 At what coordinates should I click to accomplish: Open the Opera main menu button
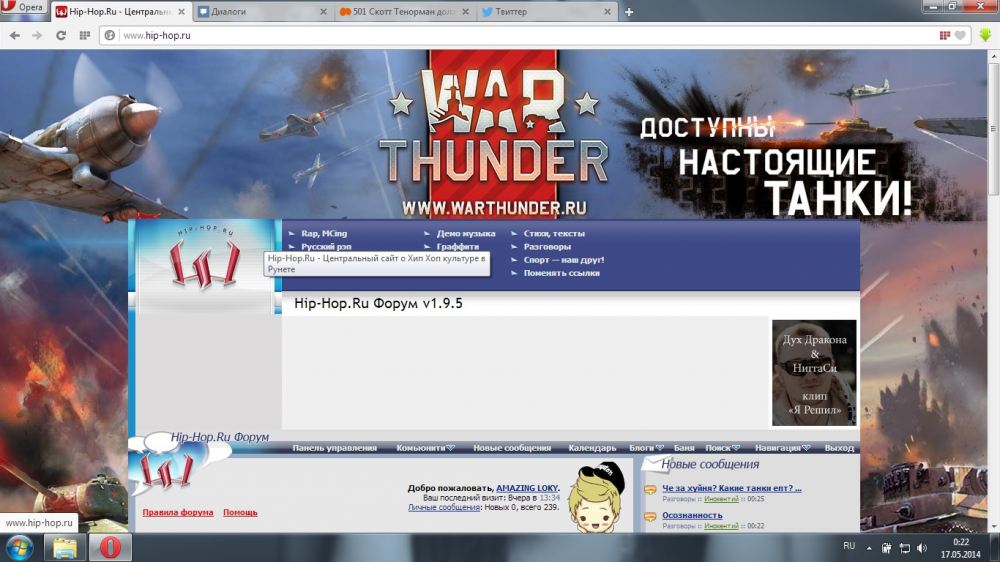click(x=23, y=7)
